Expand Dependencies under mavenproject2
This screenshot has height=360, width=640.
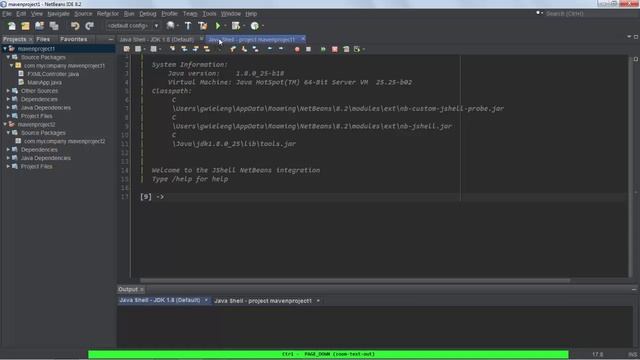(x=8, y=150)
